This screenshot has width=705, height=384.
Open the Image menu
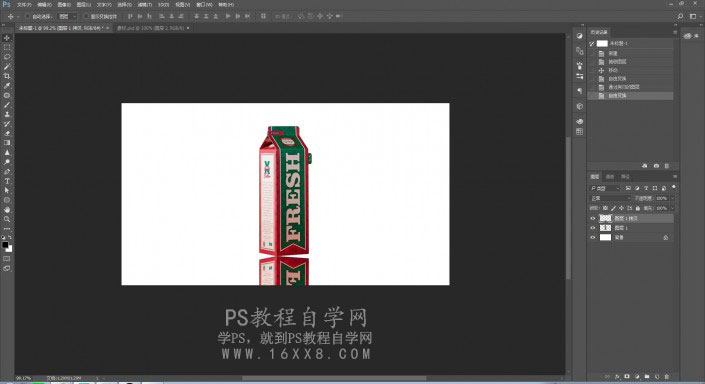[x=63, y=4]
